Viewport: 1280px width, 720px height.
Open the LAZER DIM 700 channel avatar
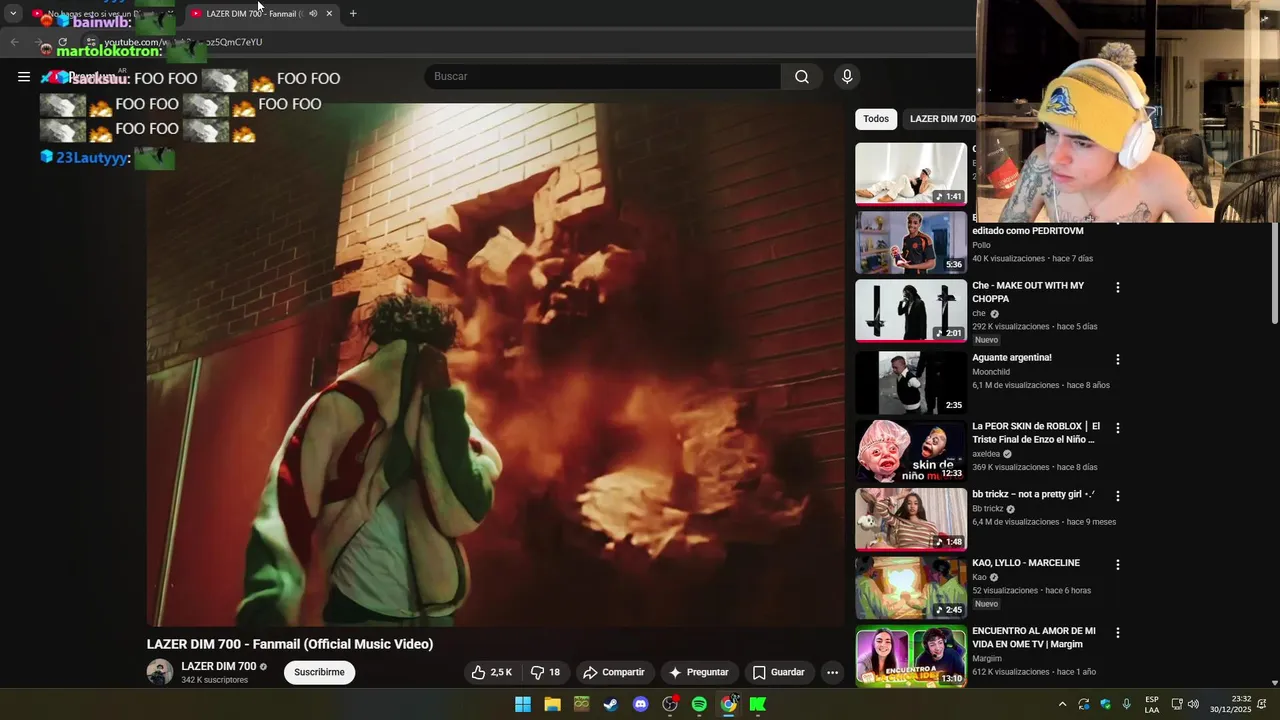(x=160, y=672)
